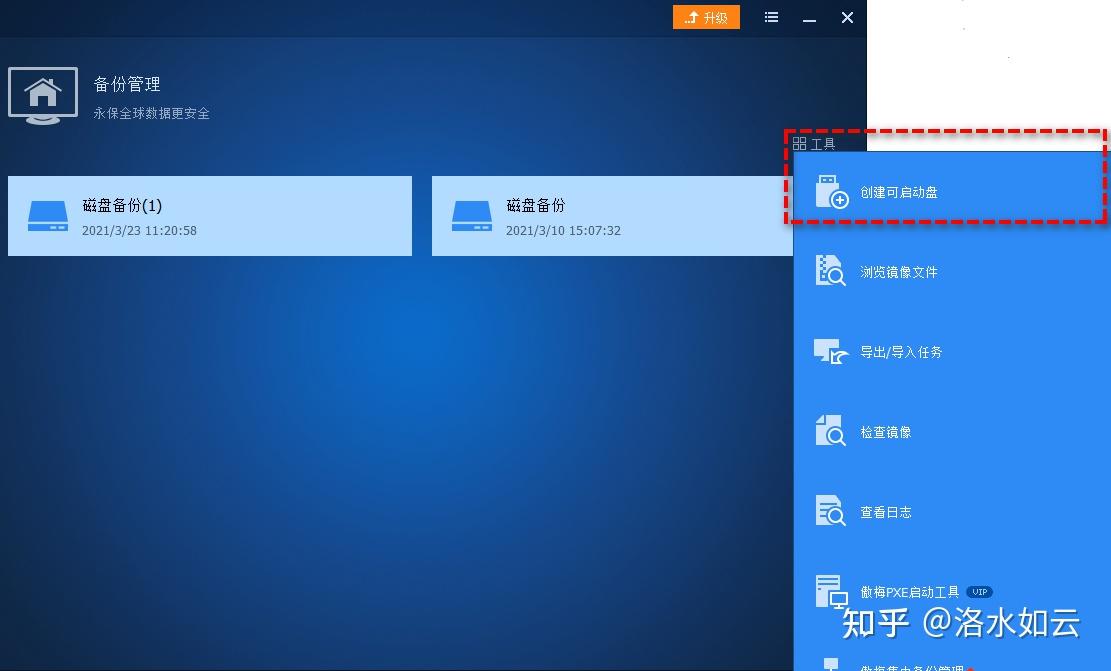The width and height of the screenshot is (1111, 671).
Task: Click the 备份管理 heading text
Action: click(127, 84)
